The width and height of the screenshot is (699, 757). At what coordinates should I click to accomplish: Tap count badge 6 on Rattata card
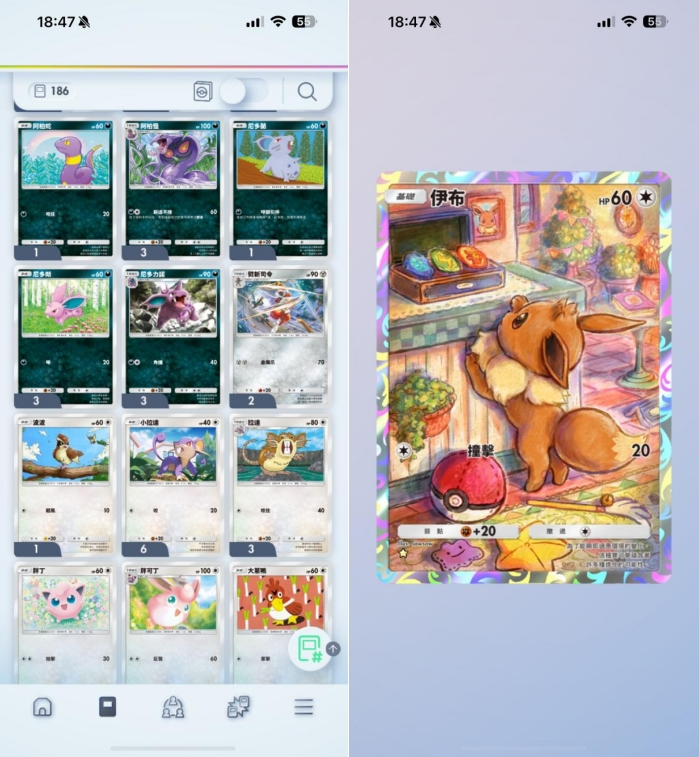pos(144,549)
